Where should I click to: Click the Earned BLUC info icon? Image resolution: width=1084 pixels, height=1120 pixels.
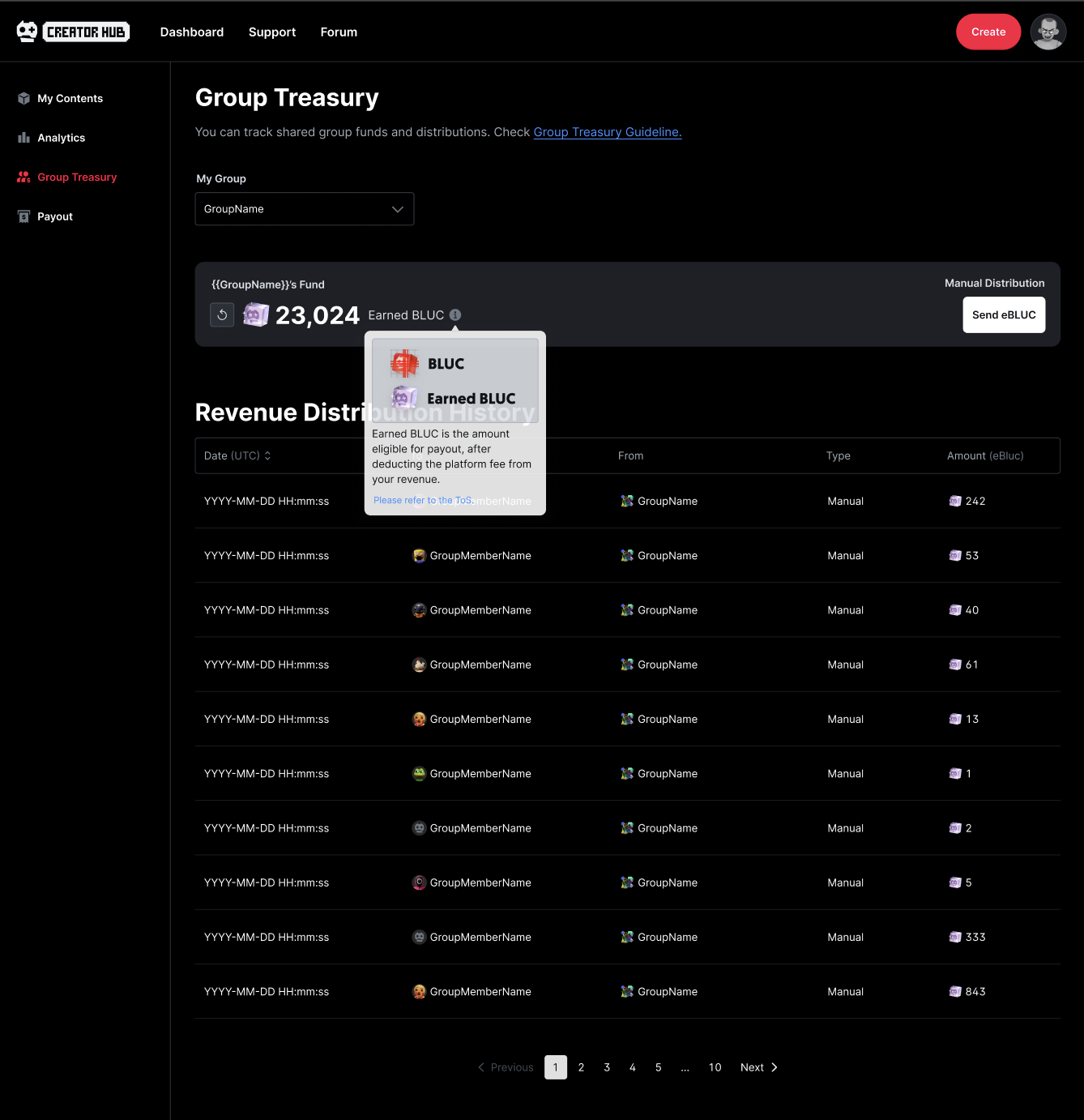455,314
